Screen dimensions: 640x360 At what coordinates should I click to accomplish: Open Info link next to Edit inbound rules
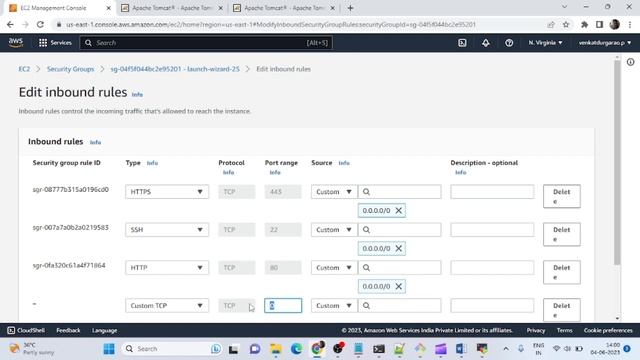click(137, 94)
